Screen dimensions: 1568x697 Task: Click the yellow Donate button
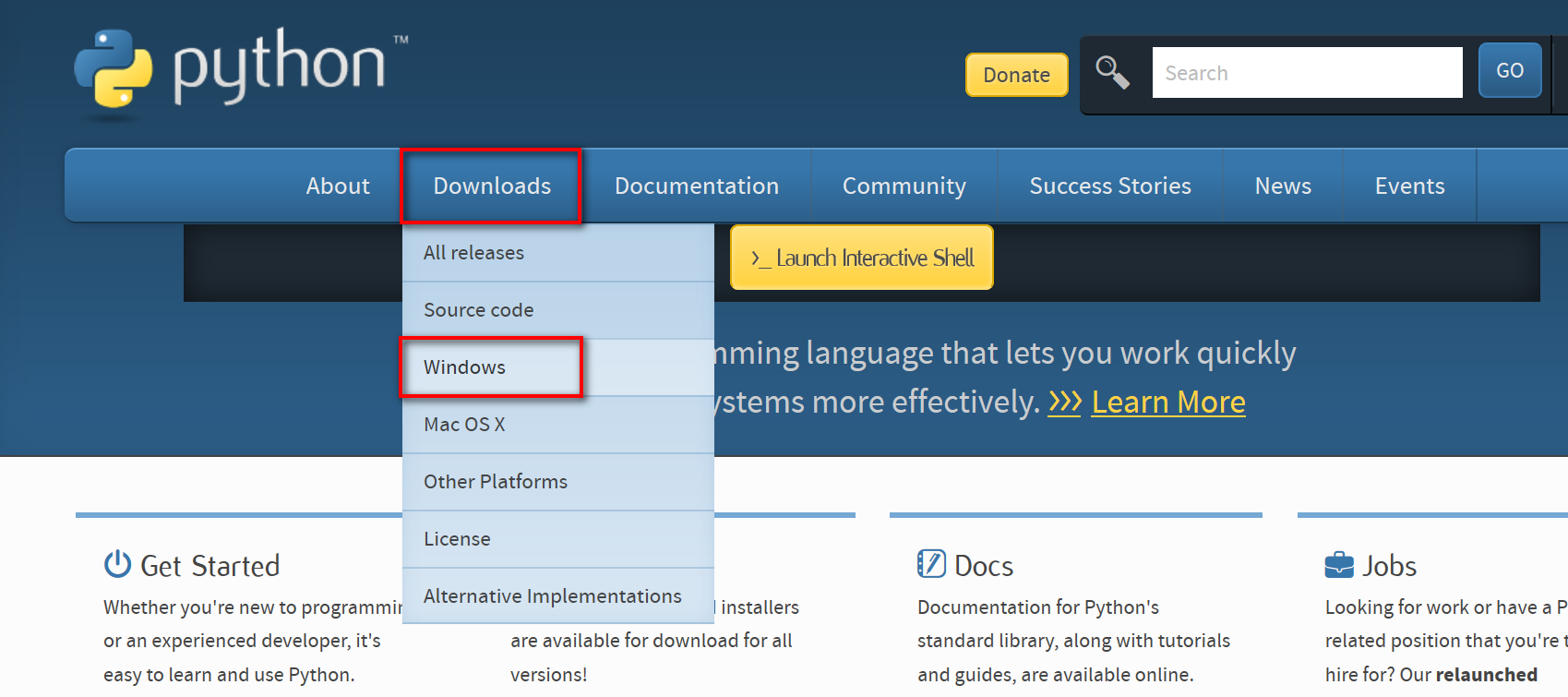click(x=1016, y=75)
